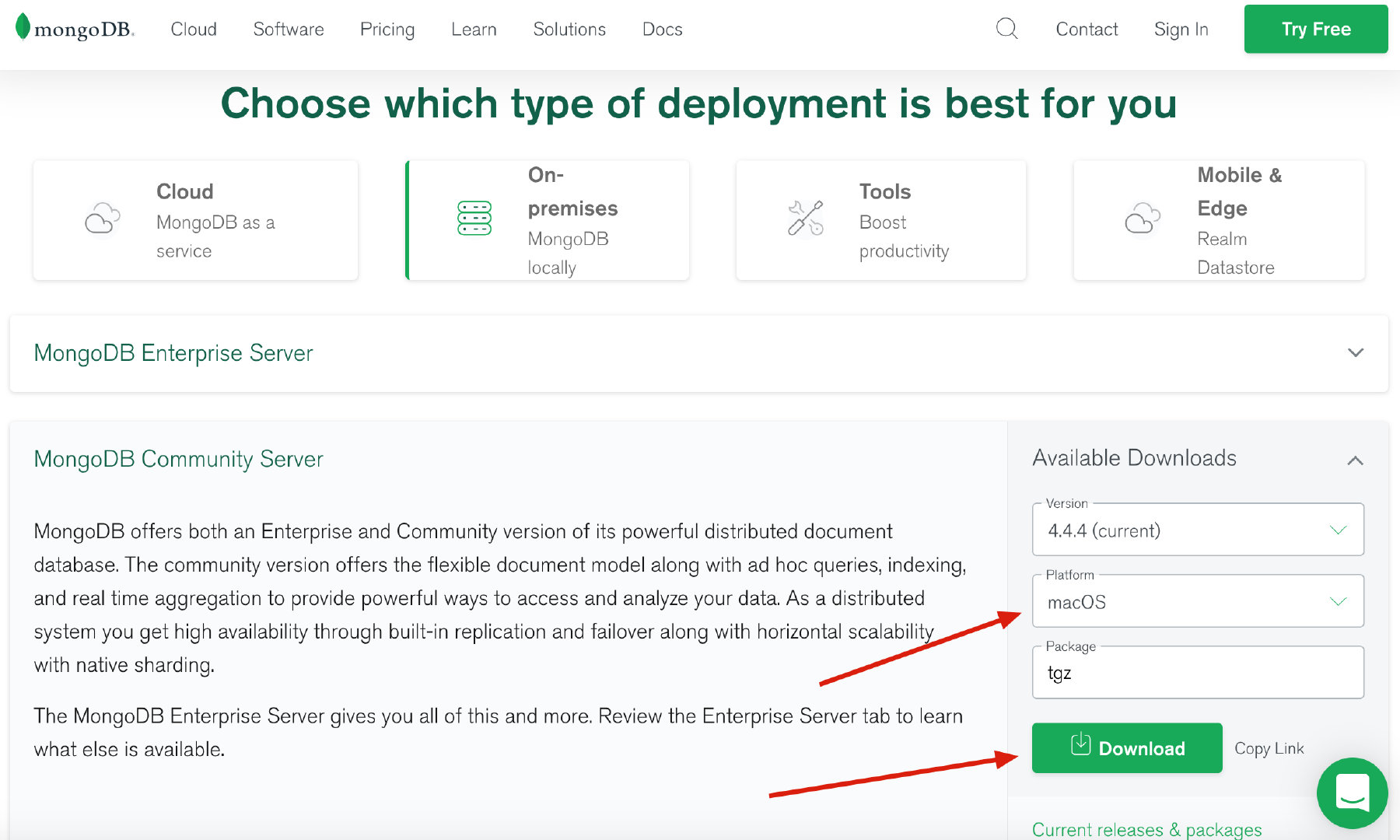Open the Learn menu

[x=474, y=30]
